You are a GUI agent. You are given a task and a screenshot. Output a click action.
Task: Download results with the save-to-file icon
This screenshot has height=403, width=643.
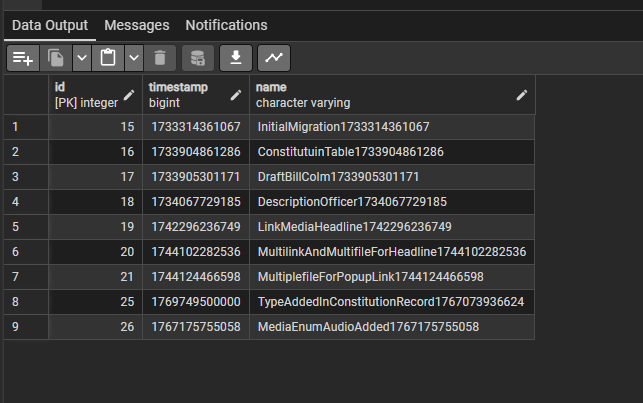[x=236, y=58]
